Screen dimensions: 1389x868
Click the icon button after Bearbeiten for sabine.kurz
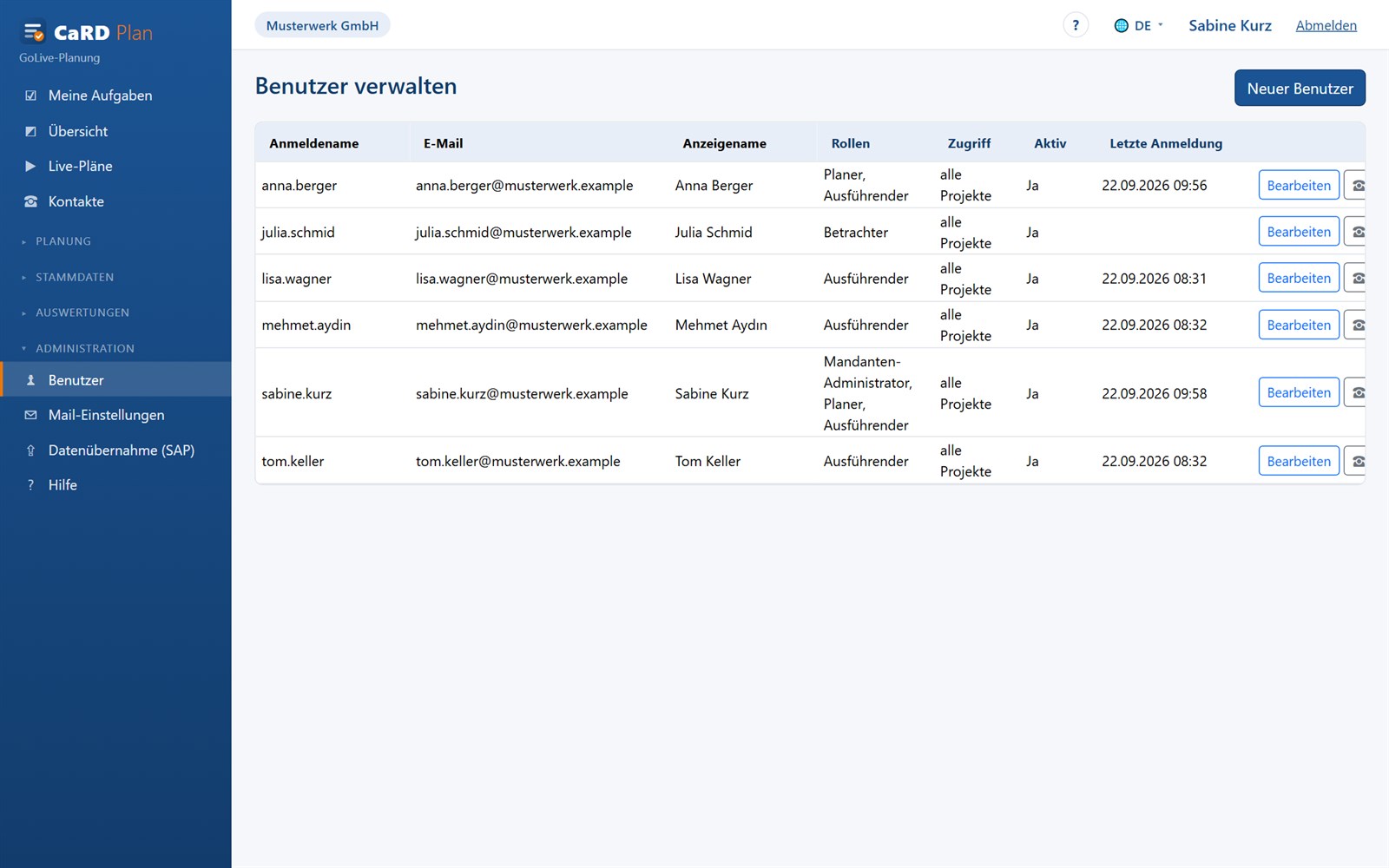click(x=1356, y=392)
